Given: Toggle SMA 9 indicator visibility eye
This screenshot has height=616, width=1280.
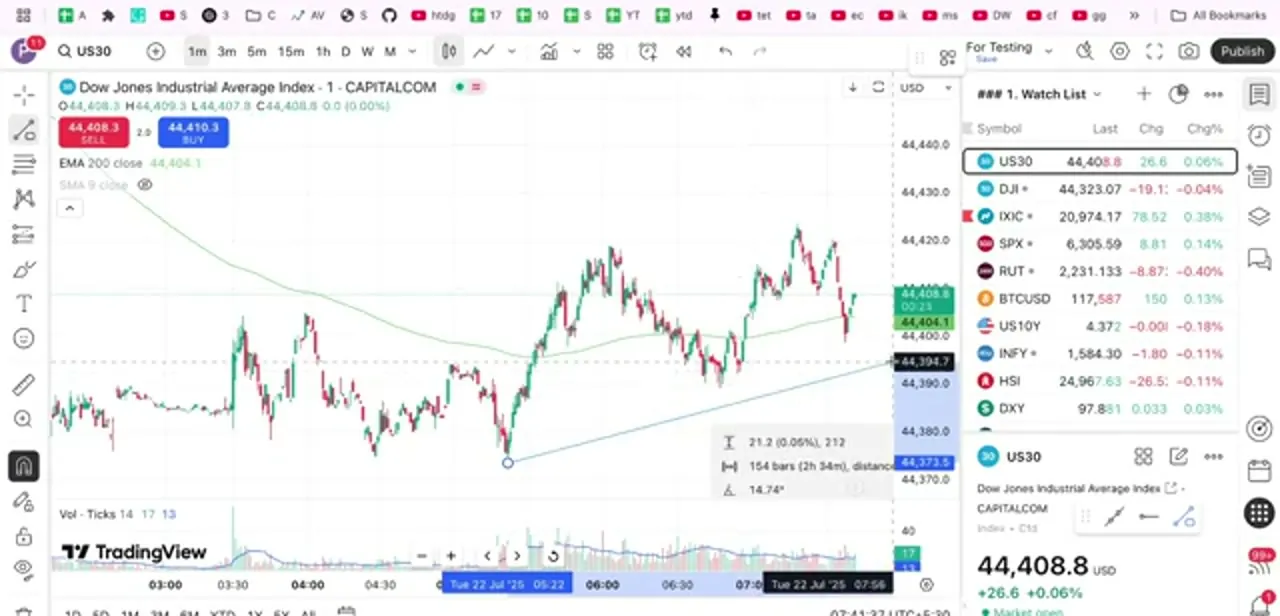Looking at the screenshot, I should click(145, 185).
